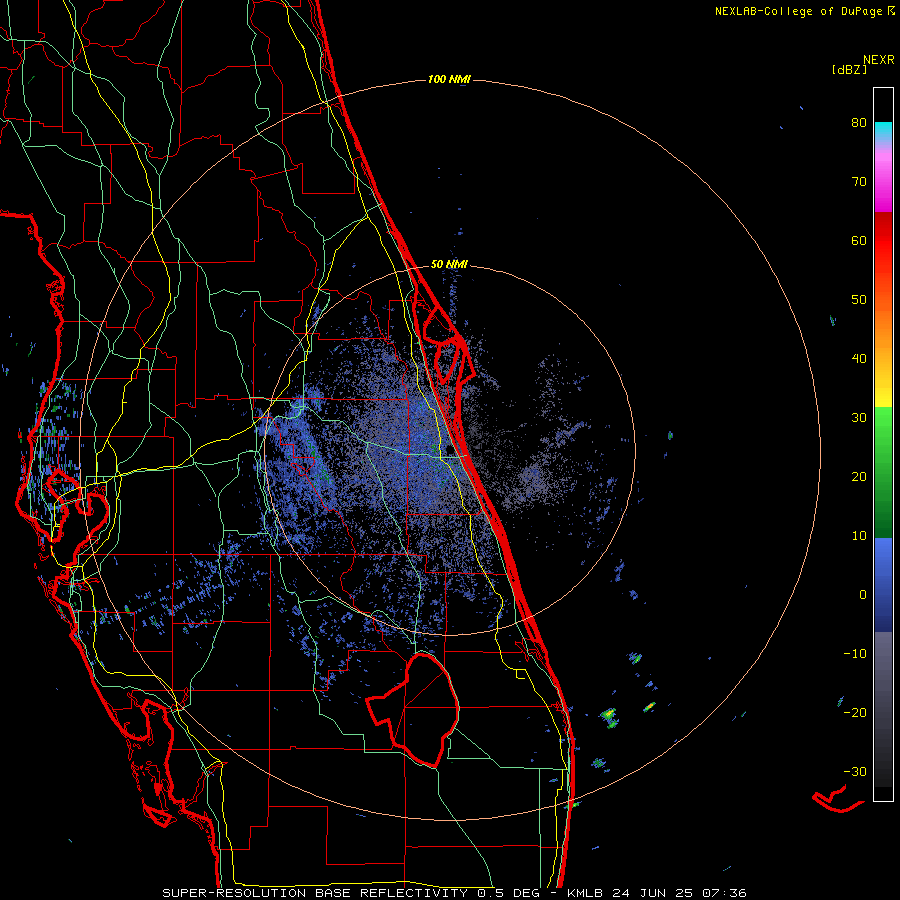Click the 20 dBZ legend value
The height and width of the screenshot is (900, 900).
tap(859, 477)
